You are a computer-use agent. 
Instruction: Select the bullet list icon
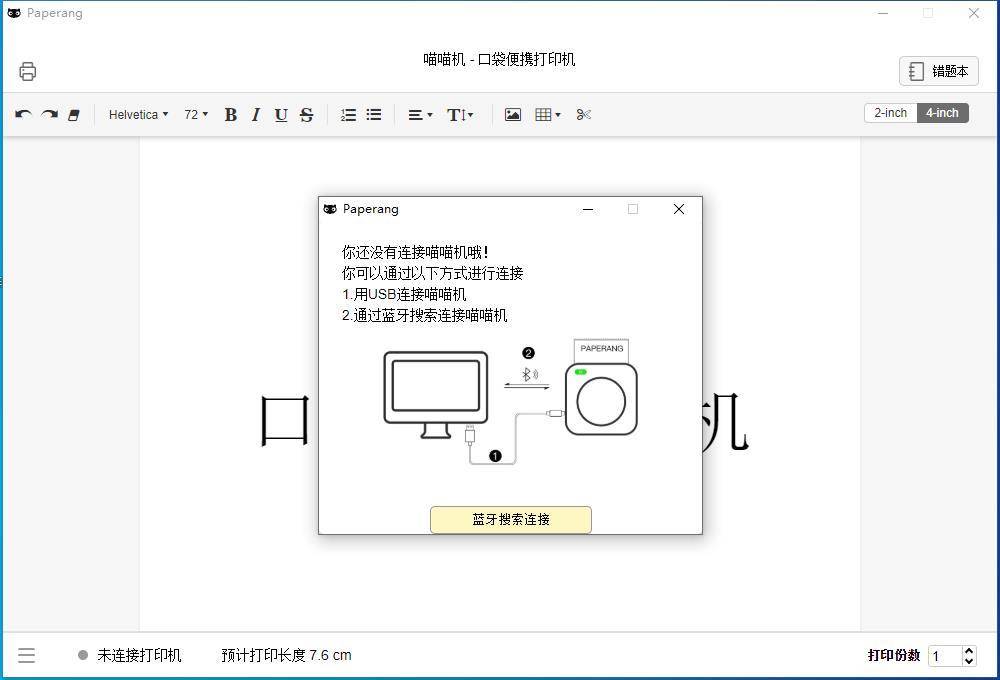pos(373,114)
